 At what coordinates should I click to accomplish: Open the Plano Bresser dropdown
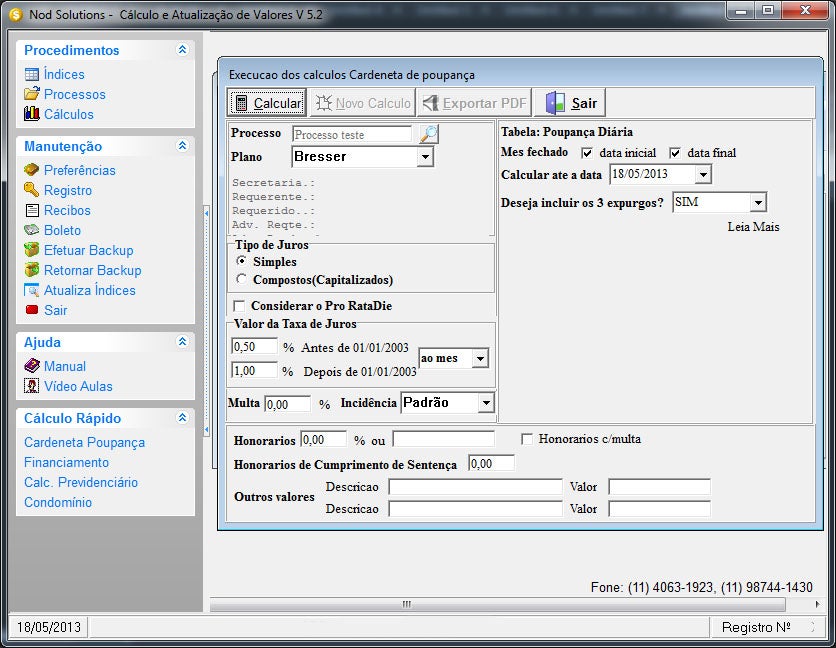(x=425, y=157)
